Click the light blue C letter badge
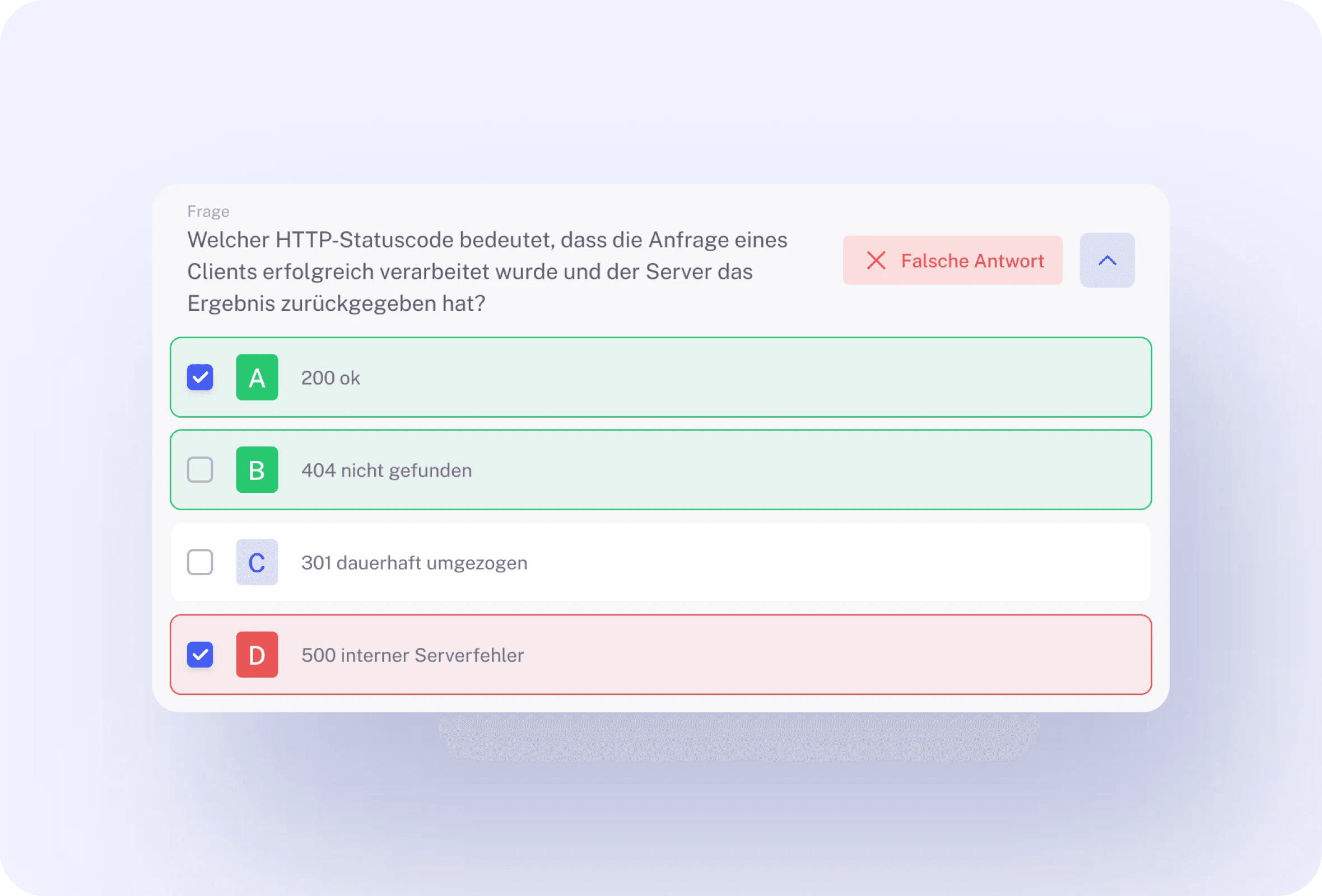The width and height of the screenshot is (1322, 896). pyautogui.click(x=257, y=562)
